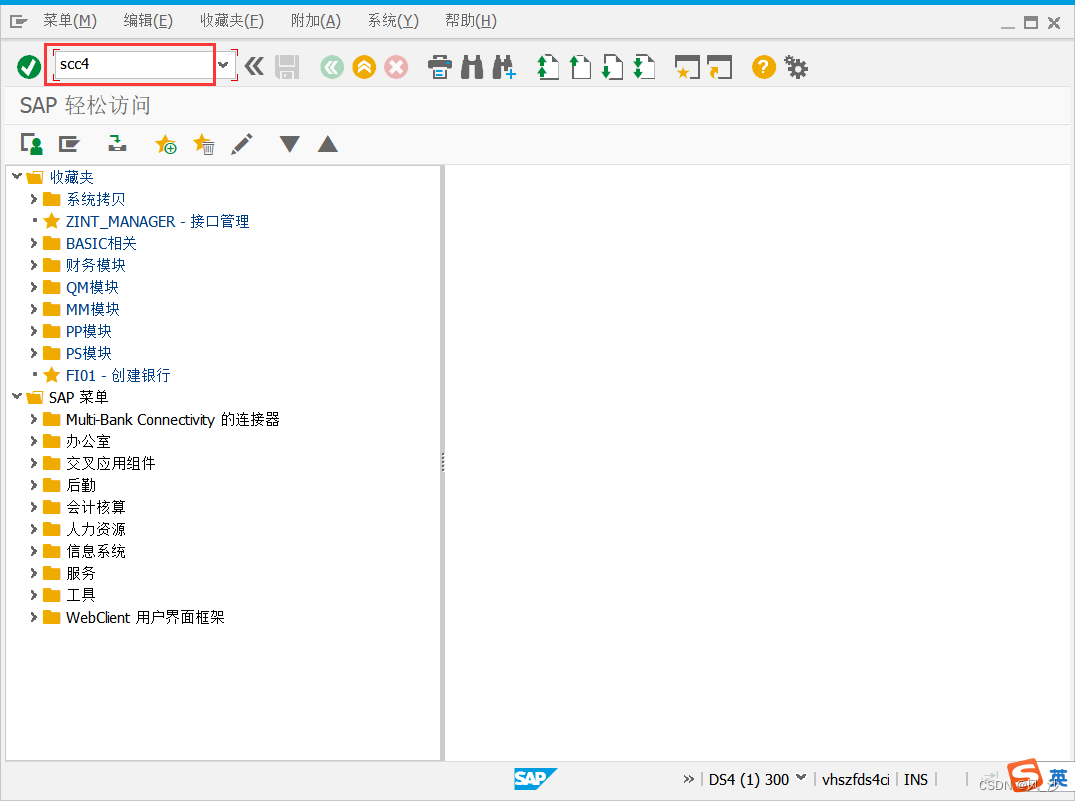
Task: Select the 办公室 folder
Action: point(88,441)
